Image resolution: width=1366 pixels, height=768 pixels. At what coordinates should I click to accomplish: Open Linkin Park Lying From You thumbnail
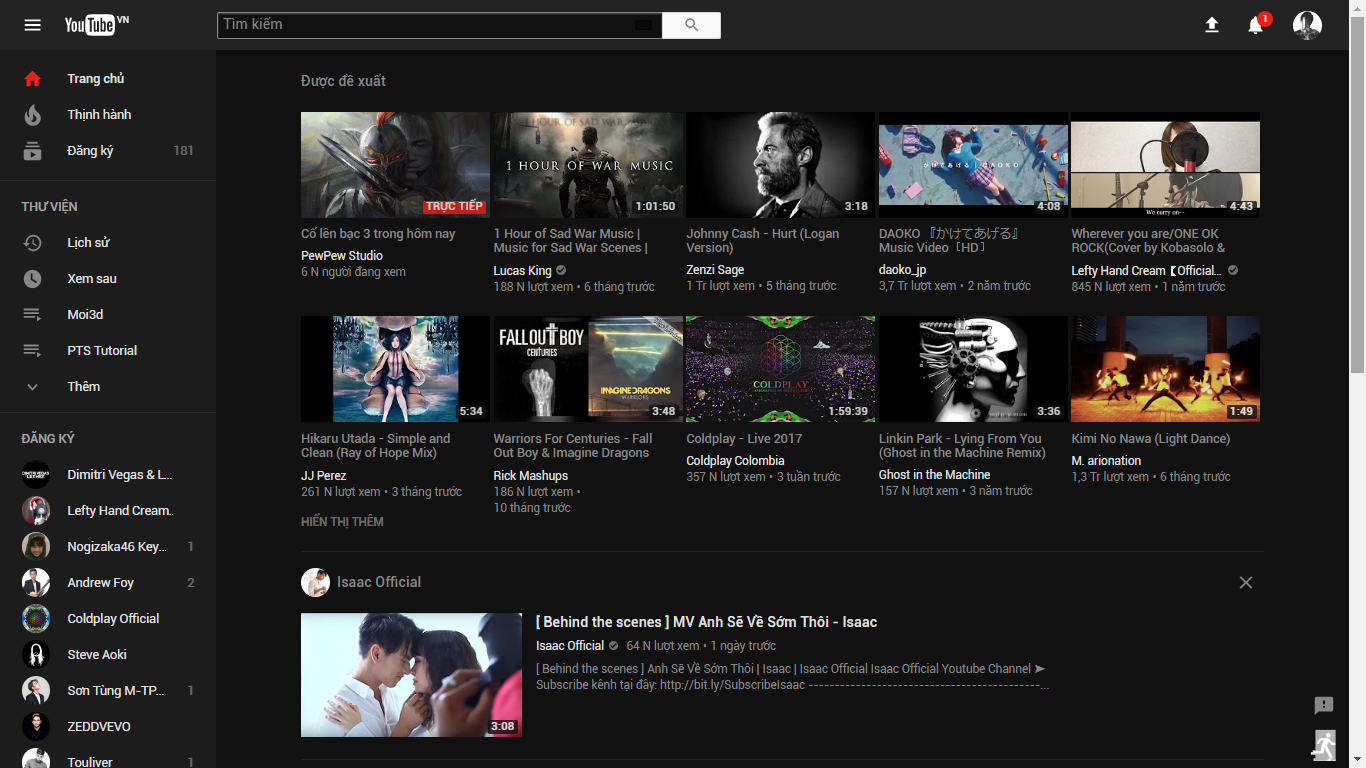[x=973, y=369]
